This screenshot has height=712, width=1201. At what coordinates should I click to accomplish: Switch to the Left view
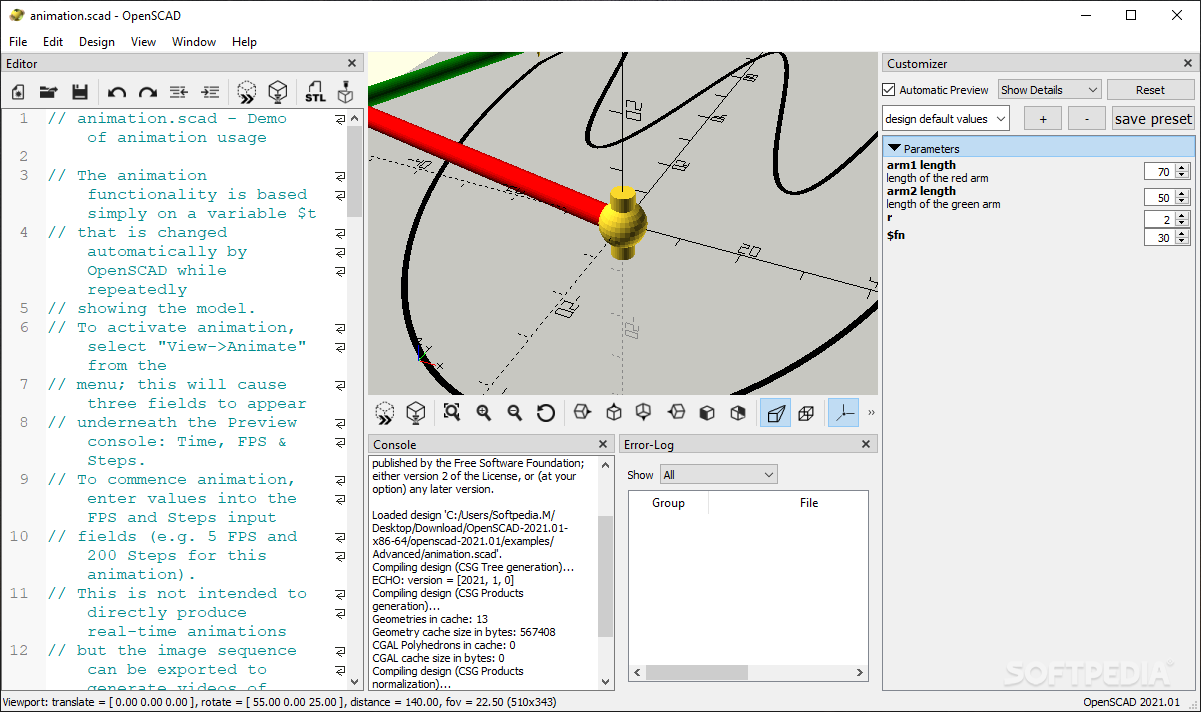coord(676,413)
